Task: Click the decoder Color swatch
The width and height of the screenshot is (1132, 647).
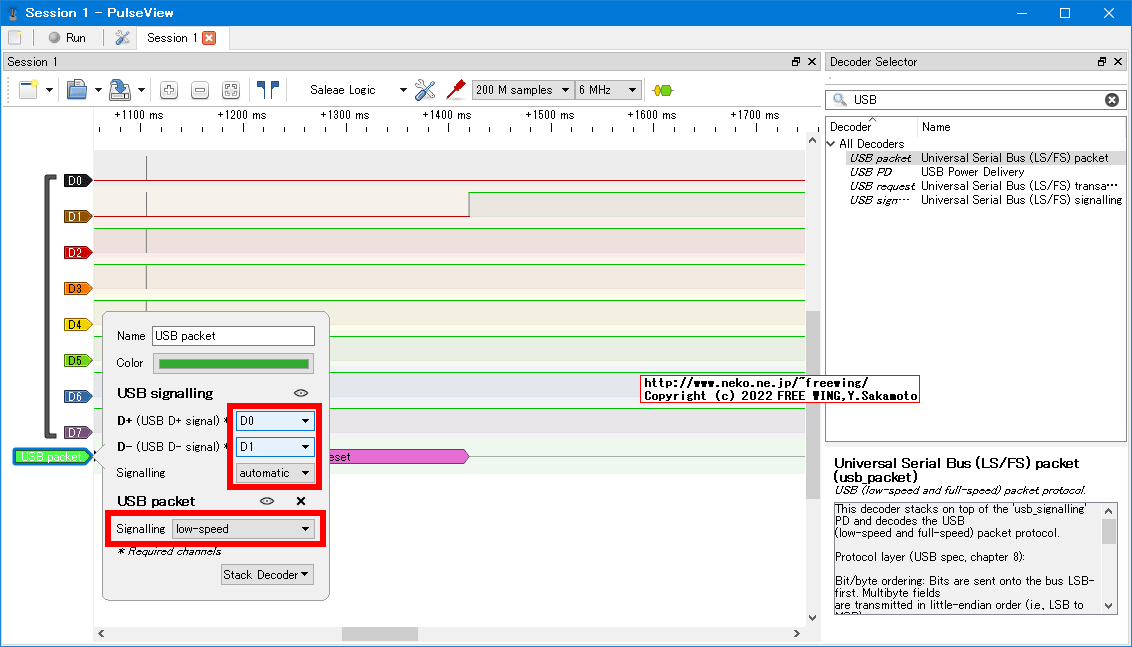Action: coord(233,363)
